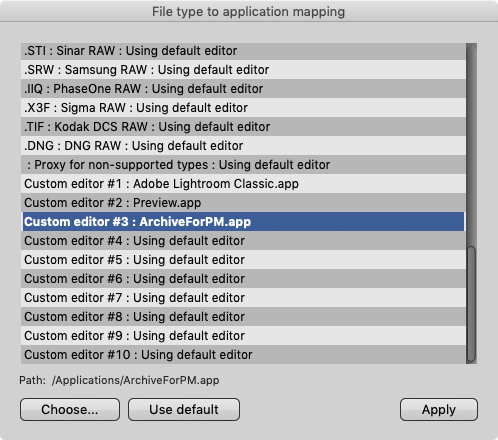The height and width of the screenshot is (440, 498).
Task: Select Custom editor #6 row
Action: (x=243, y=279)
